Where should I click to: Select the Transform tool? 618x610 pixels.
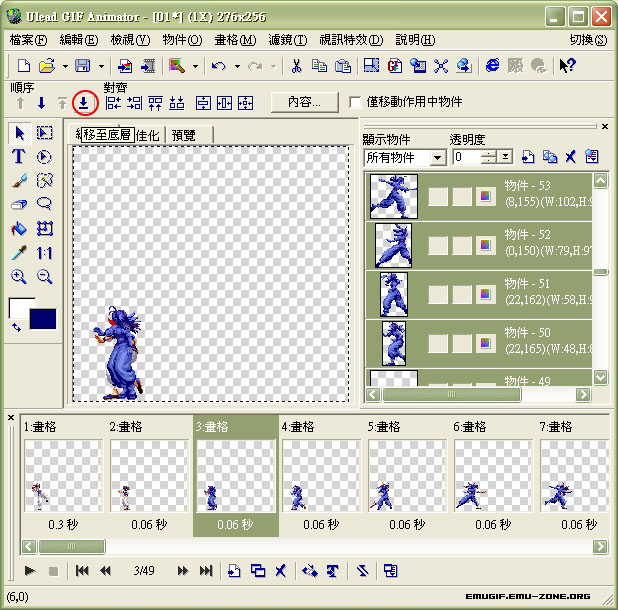coord(44,229)
